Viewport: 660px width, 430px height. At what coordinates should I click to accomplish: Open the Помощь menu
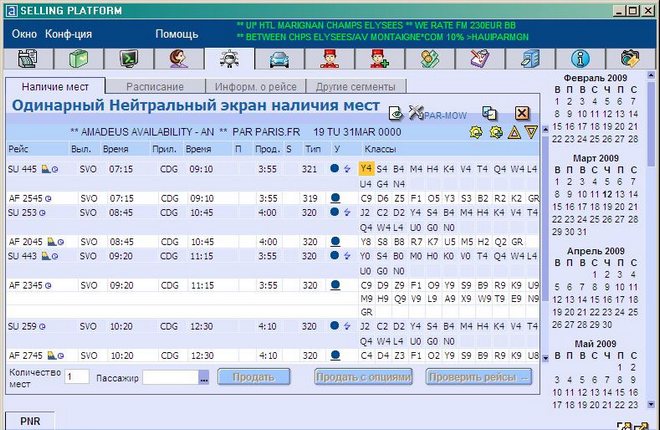(177, 34)
